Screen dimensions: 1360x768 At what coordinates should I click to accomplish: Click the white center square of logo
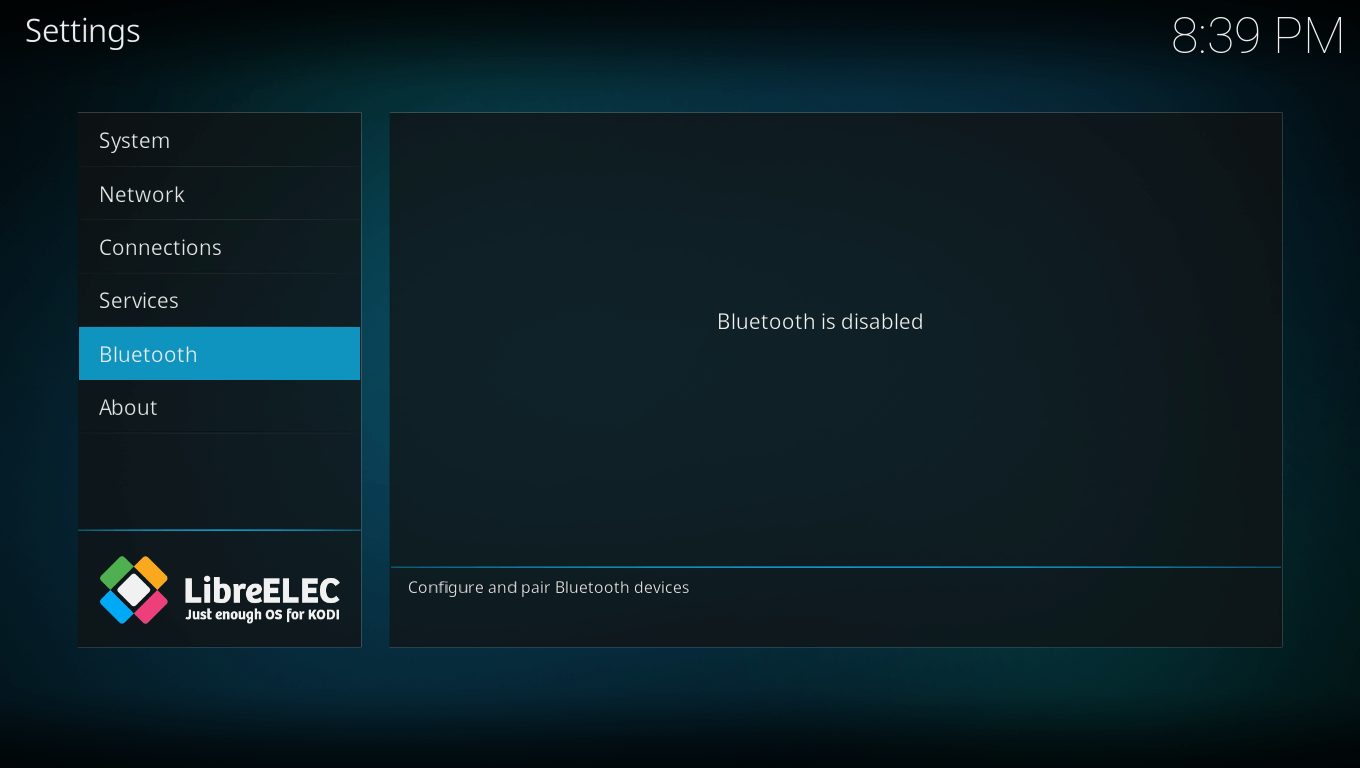134,590
